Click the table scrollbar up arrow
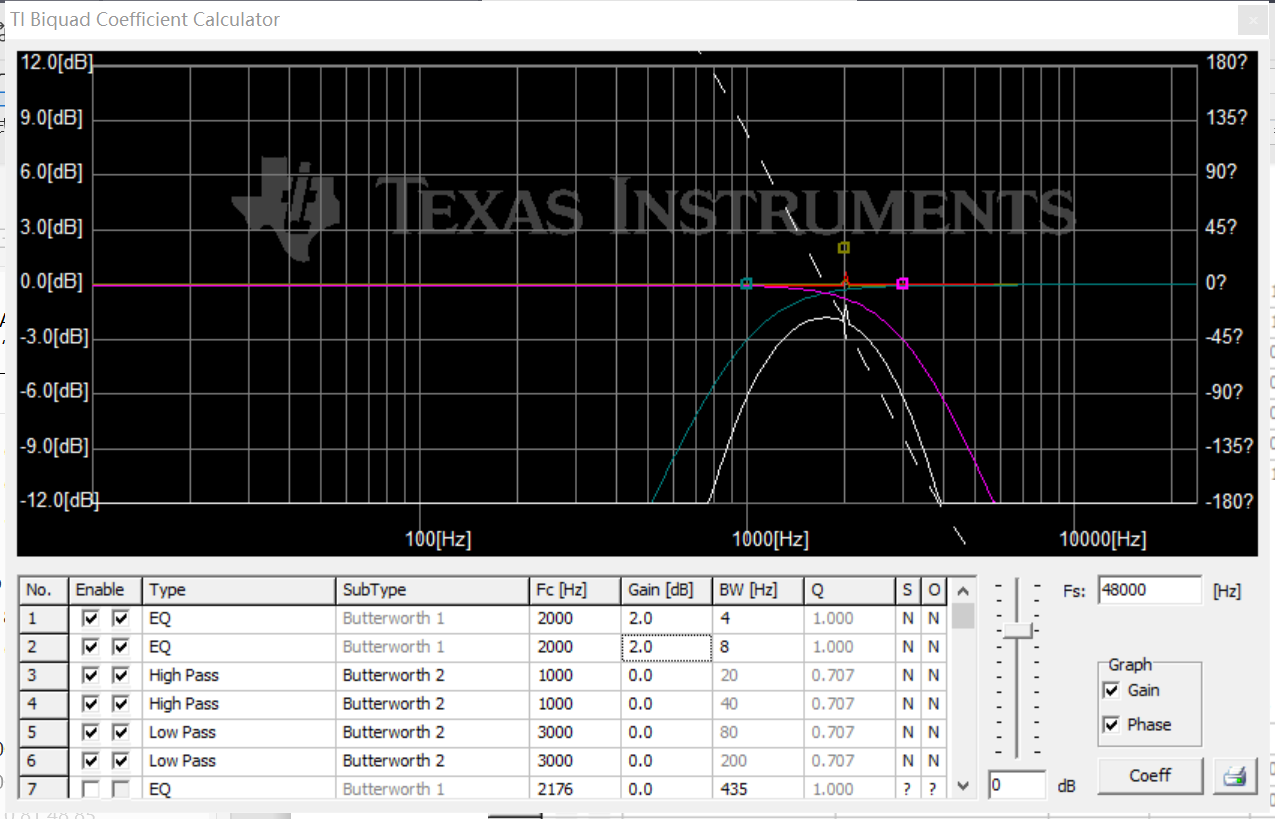The image size is (1275, 819). click(x=962, y=590)
